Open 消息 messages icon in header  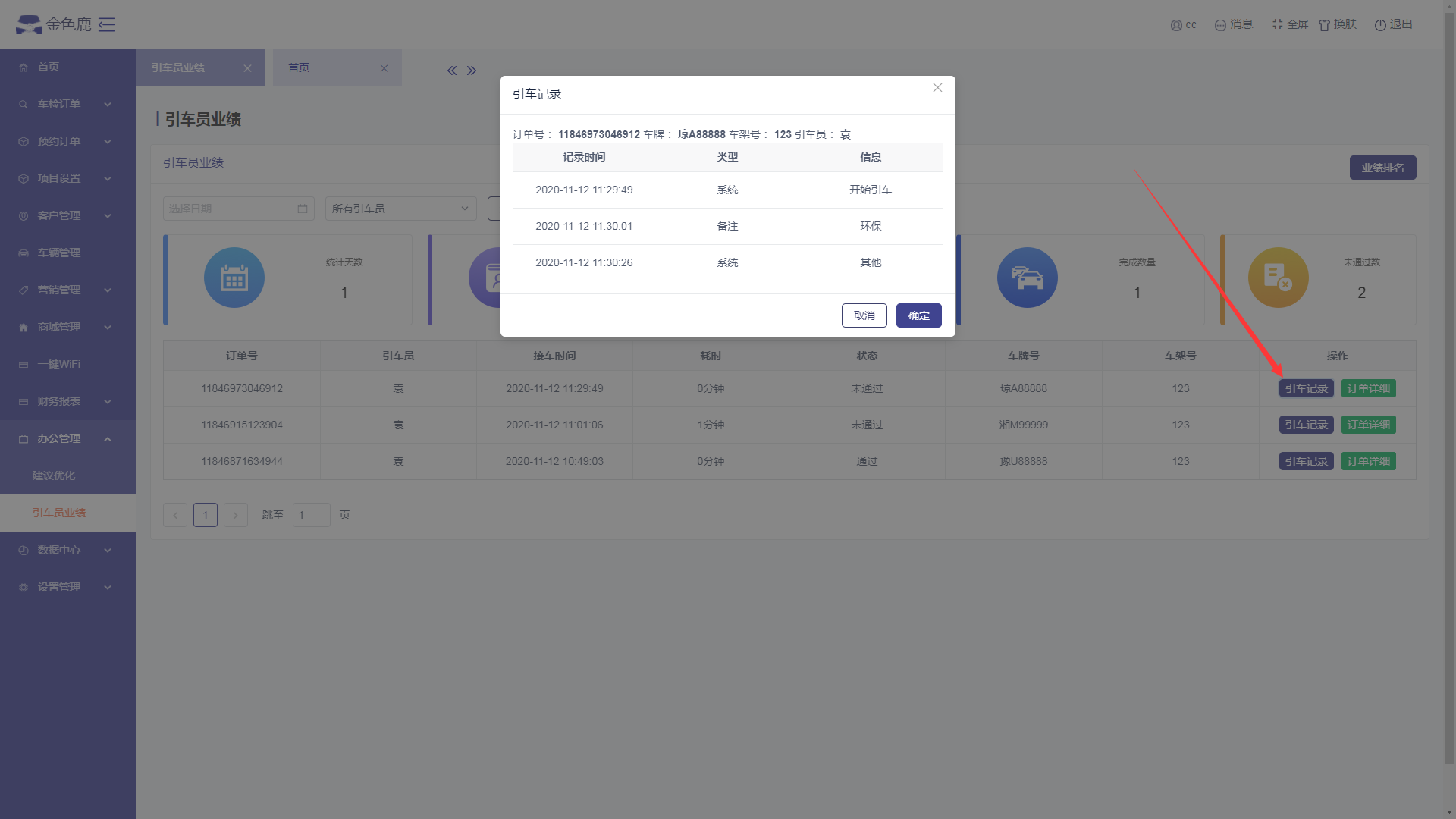point(1220,25)
